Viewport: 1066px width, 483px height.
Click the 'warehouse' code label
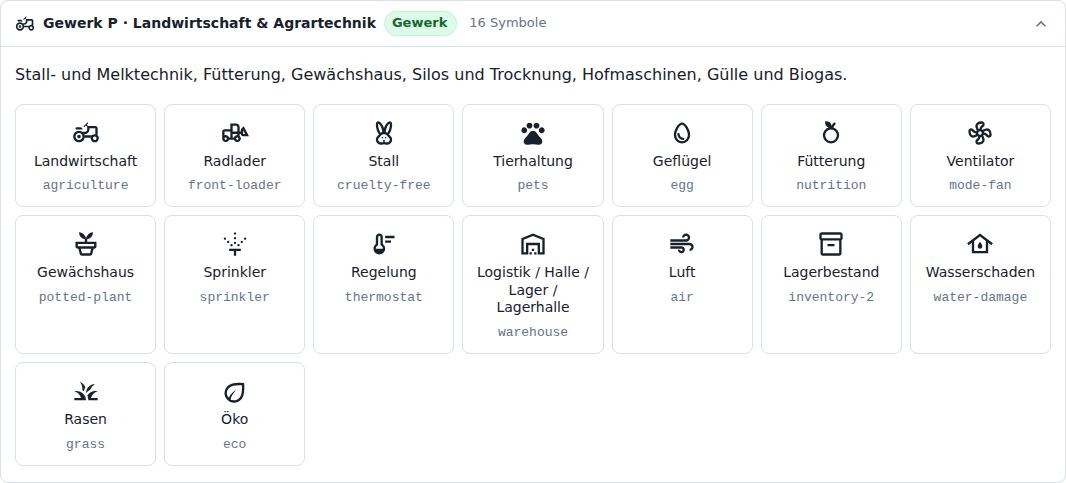pyautogui.click(x=533, y=332)
